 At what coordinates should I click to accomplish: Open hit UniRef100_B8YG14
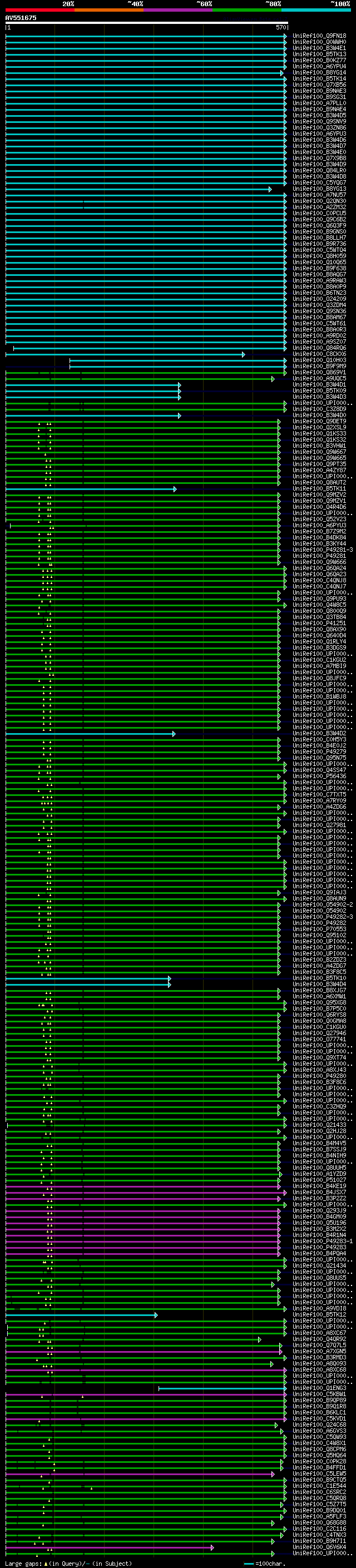[319, 72]
